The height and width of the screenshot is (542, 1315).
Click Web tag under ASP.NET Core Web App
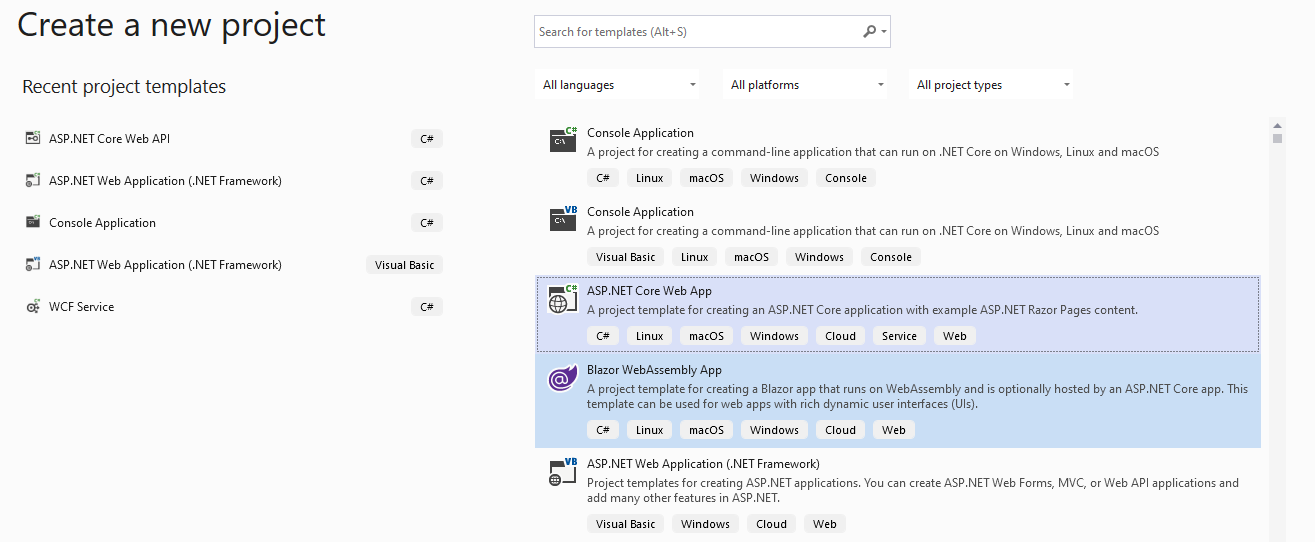(955, 336)
